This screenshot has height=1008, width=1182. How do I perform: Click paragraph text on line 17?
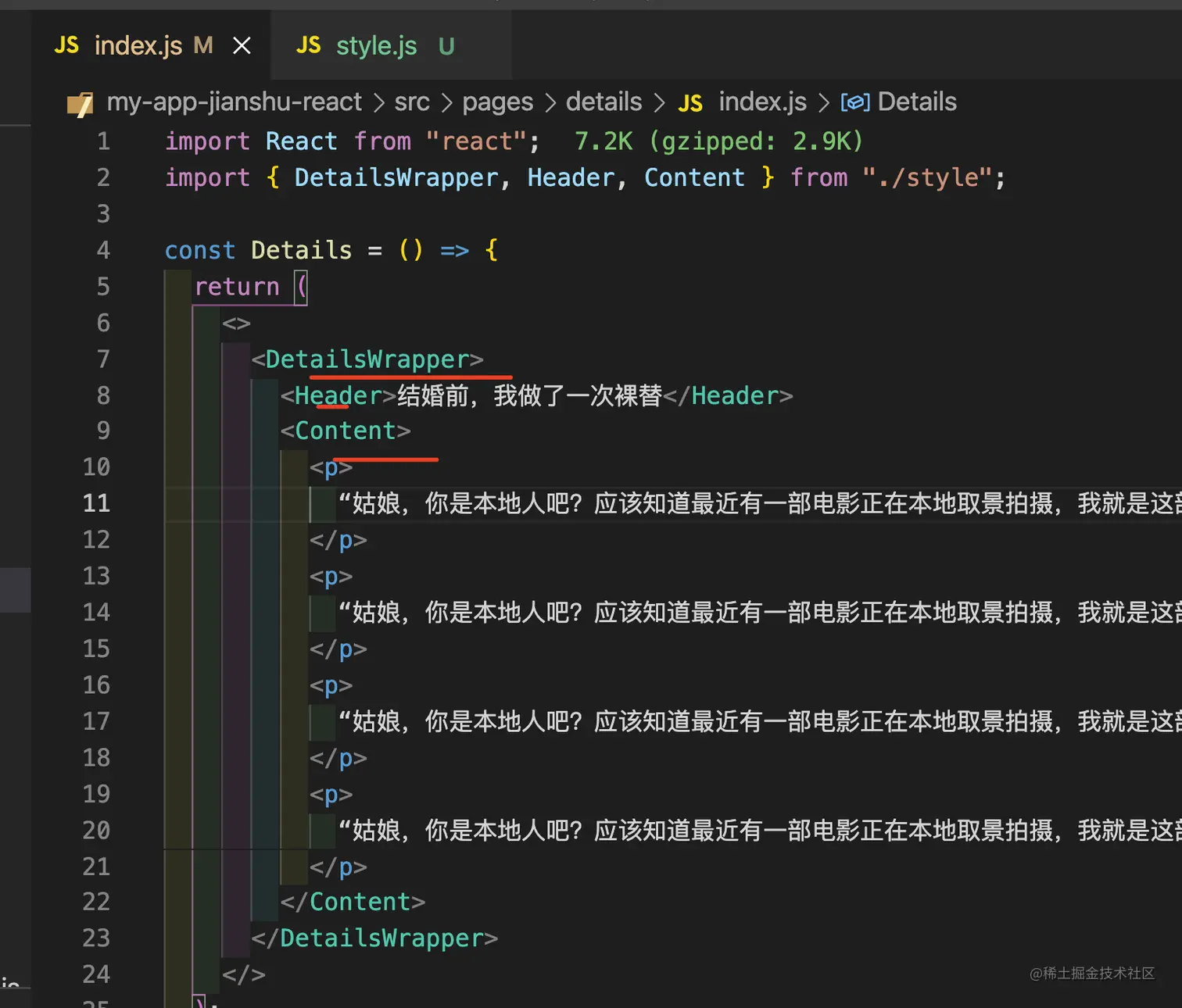pos(759,721)
